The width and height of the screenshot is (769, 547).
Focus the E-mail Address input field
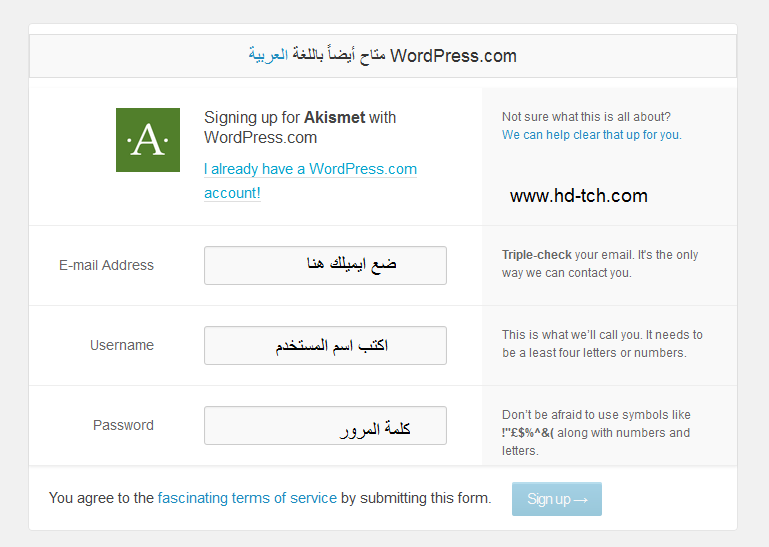[325, 265]
